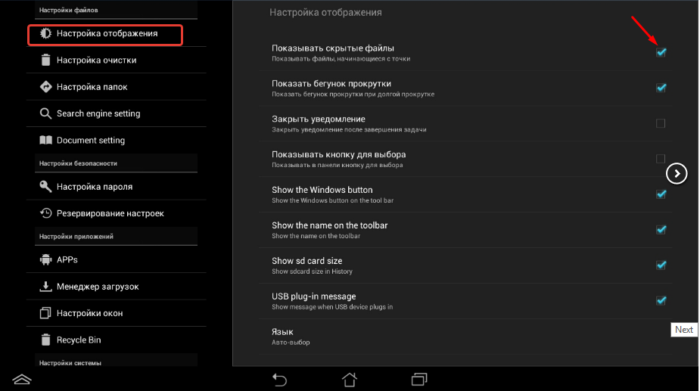The image size is (700, 391).
Task: Enable Показывать кнопку для выбора checkbox
Action: pos(661,158)
